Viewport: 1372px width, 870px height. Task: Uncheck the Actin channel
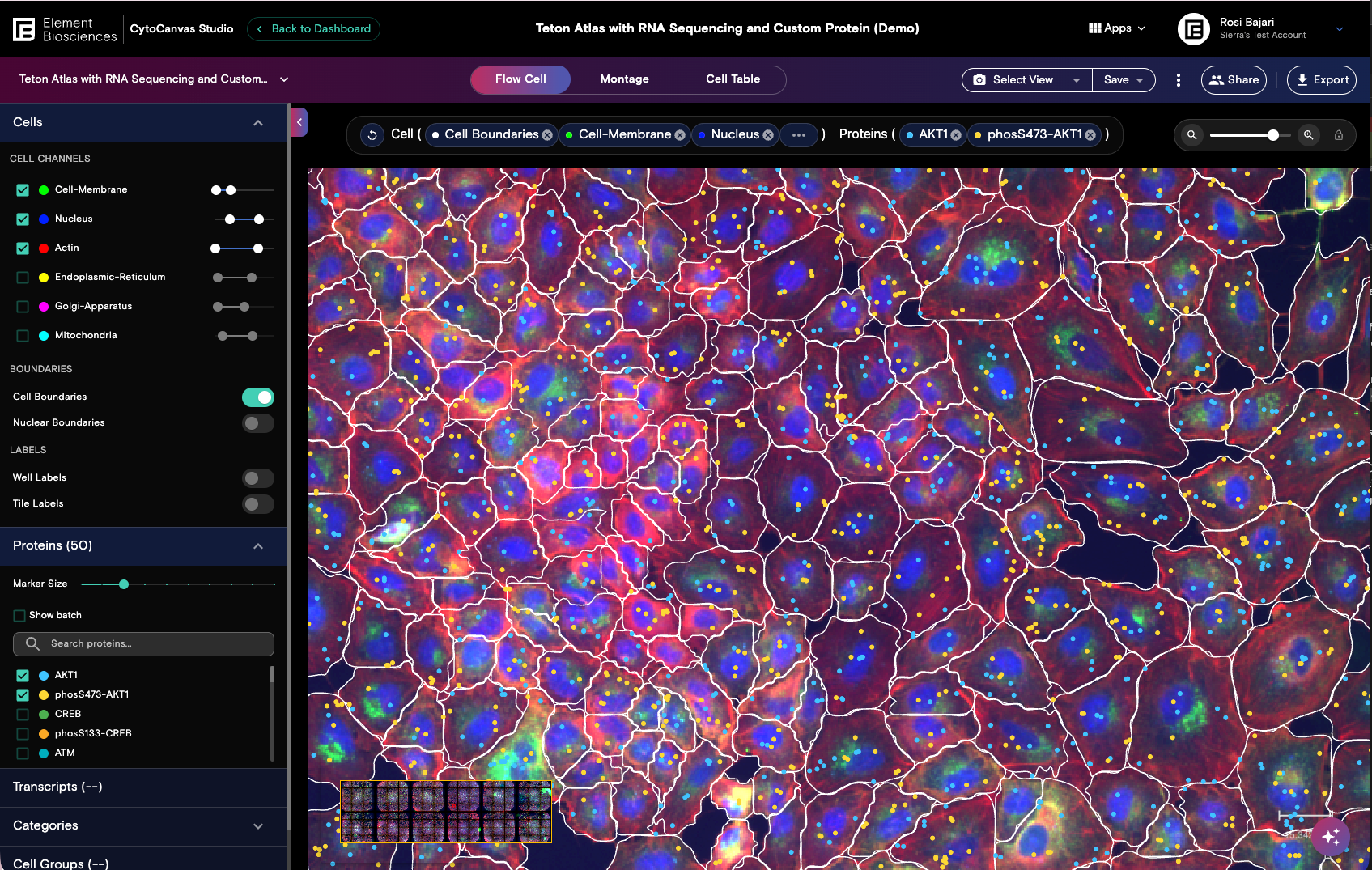click(x=23, y=248)
